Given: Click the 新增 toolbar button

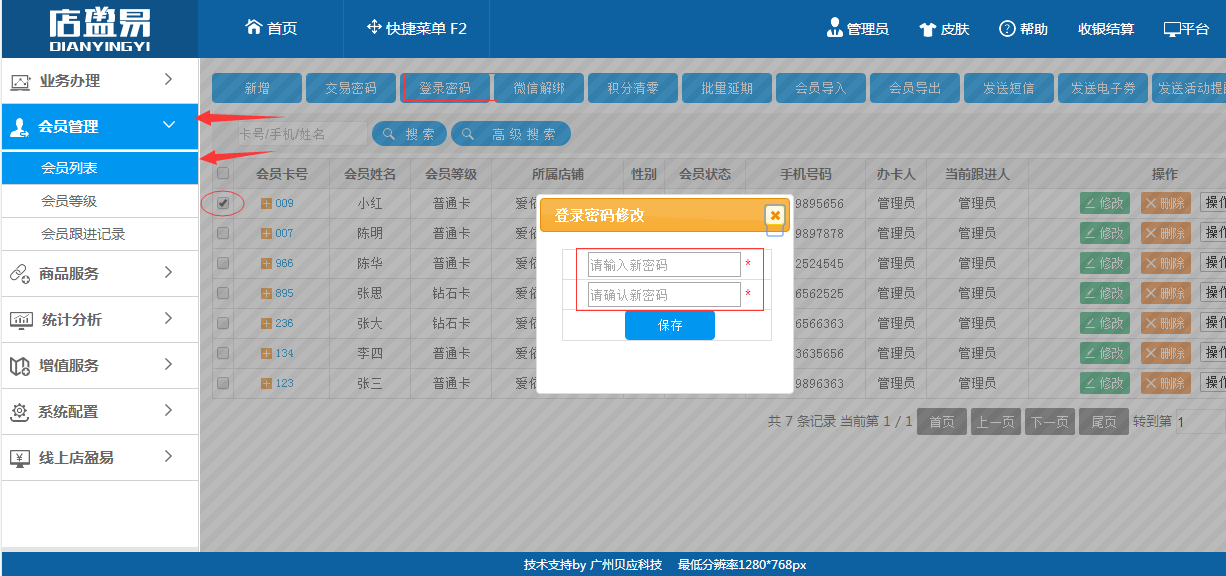Looking at the screenshot, I should pyautogui.click(x=256, y=88).
